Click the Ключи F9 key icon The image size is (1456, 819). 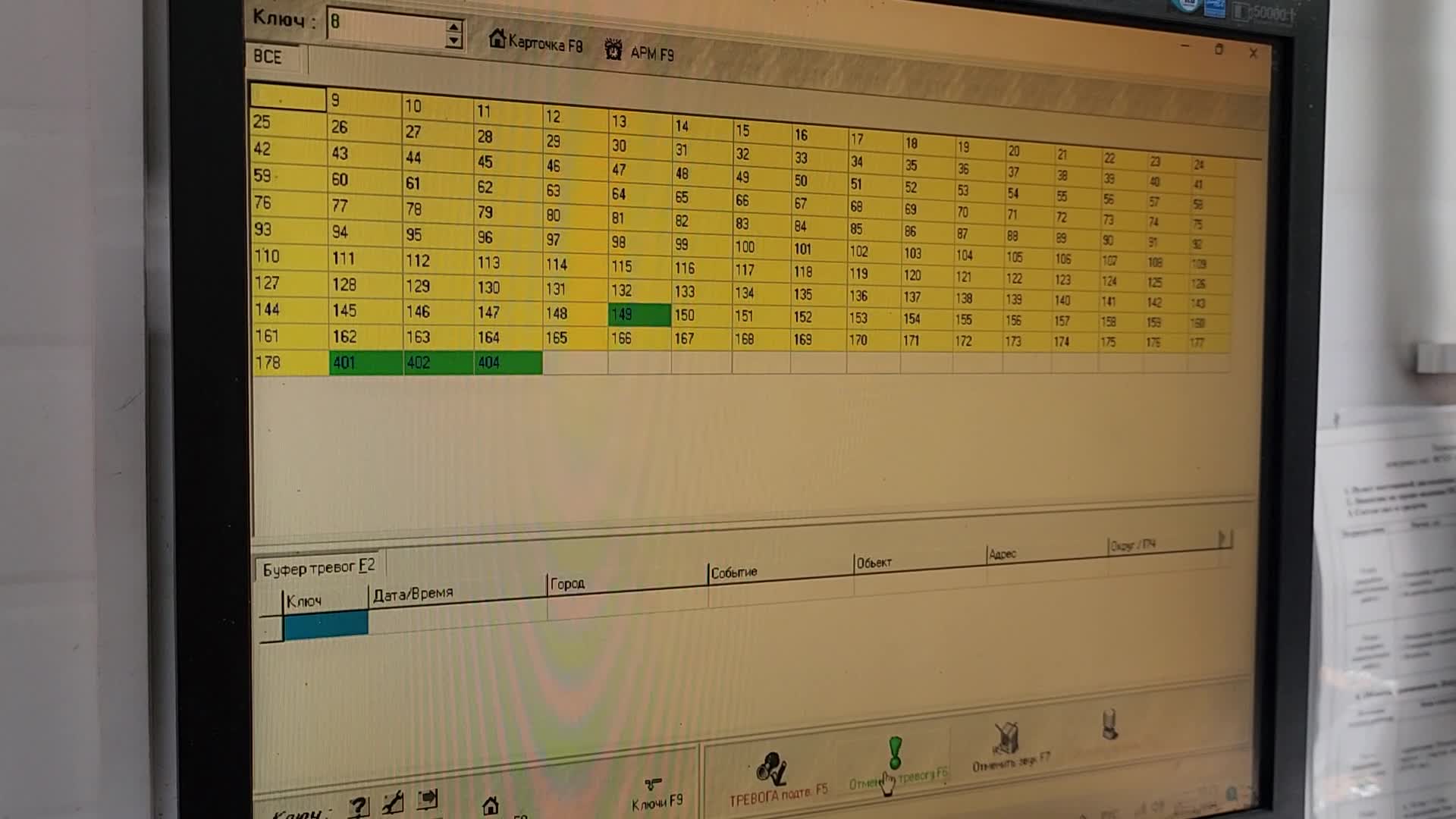(653, 784)
